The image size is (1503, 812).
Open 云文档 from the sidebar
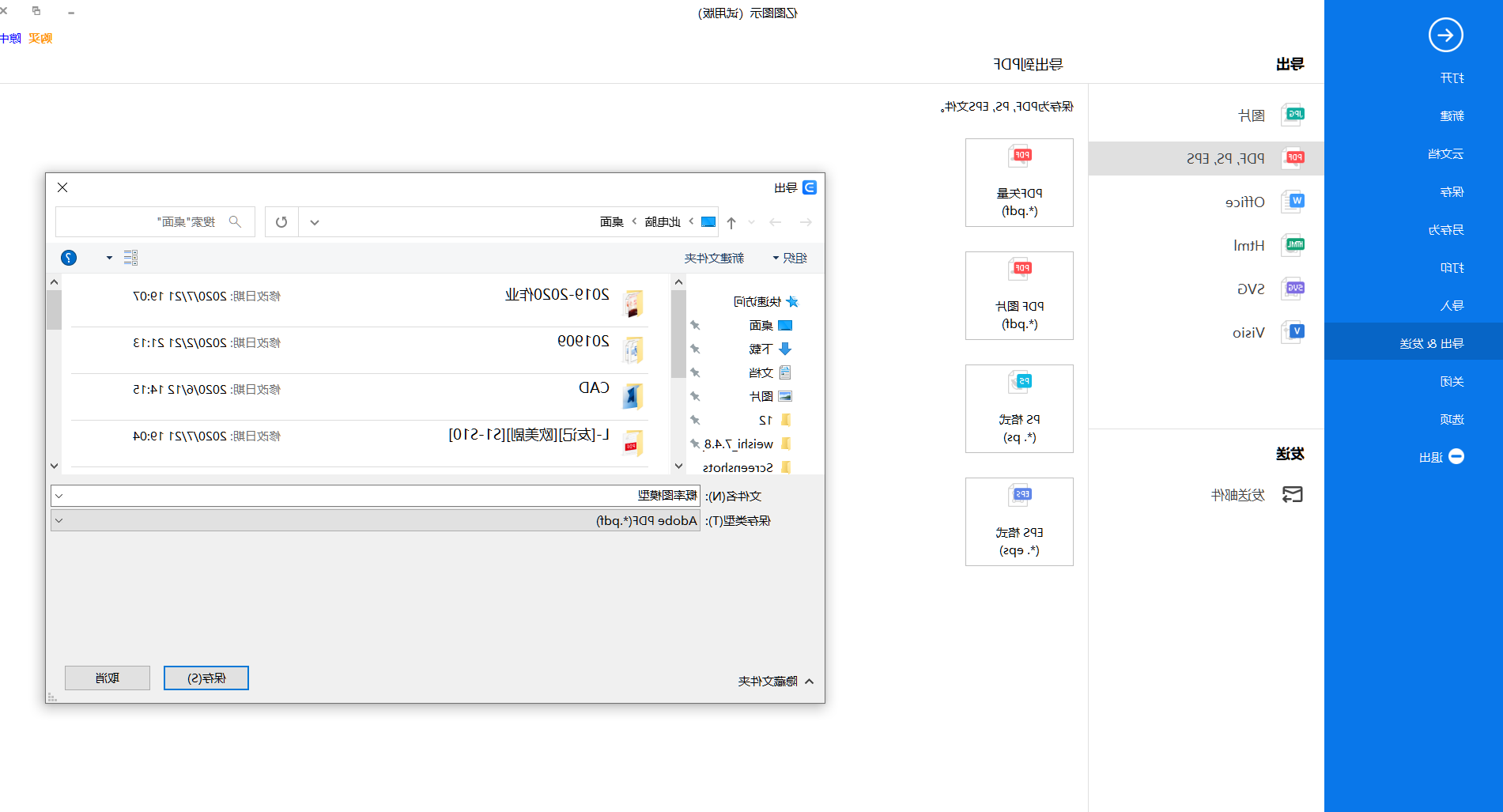(1445, 154)
